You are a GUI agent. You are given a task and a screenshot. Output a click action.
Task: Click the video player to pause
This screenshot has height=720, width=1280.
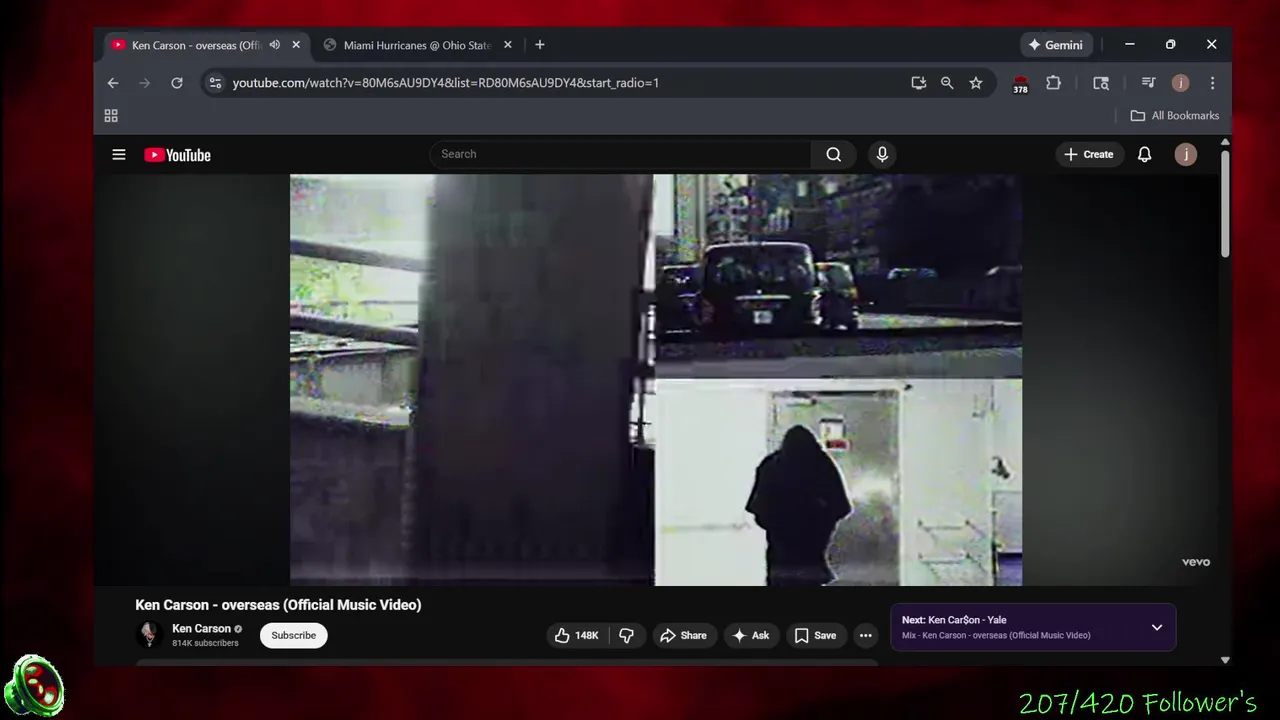point(656,380)
